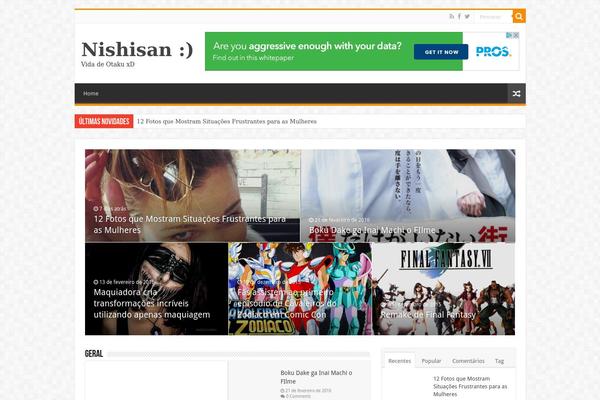The width and height of the screenshot is (600, 400).
Task: Select the Home menu item
Action: point(91,93)
